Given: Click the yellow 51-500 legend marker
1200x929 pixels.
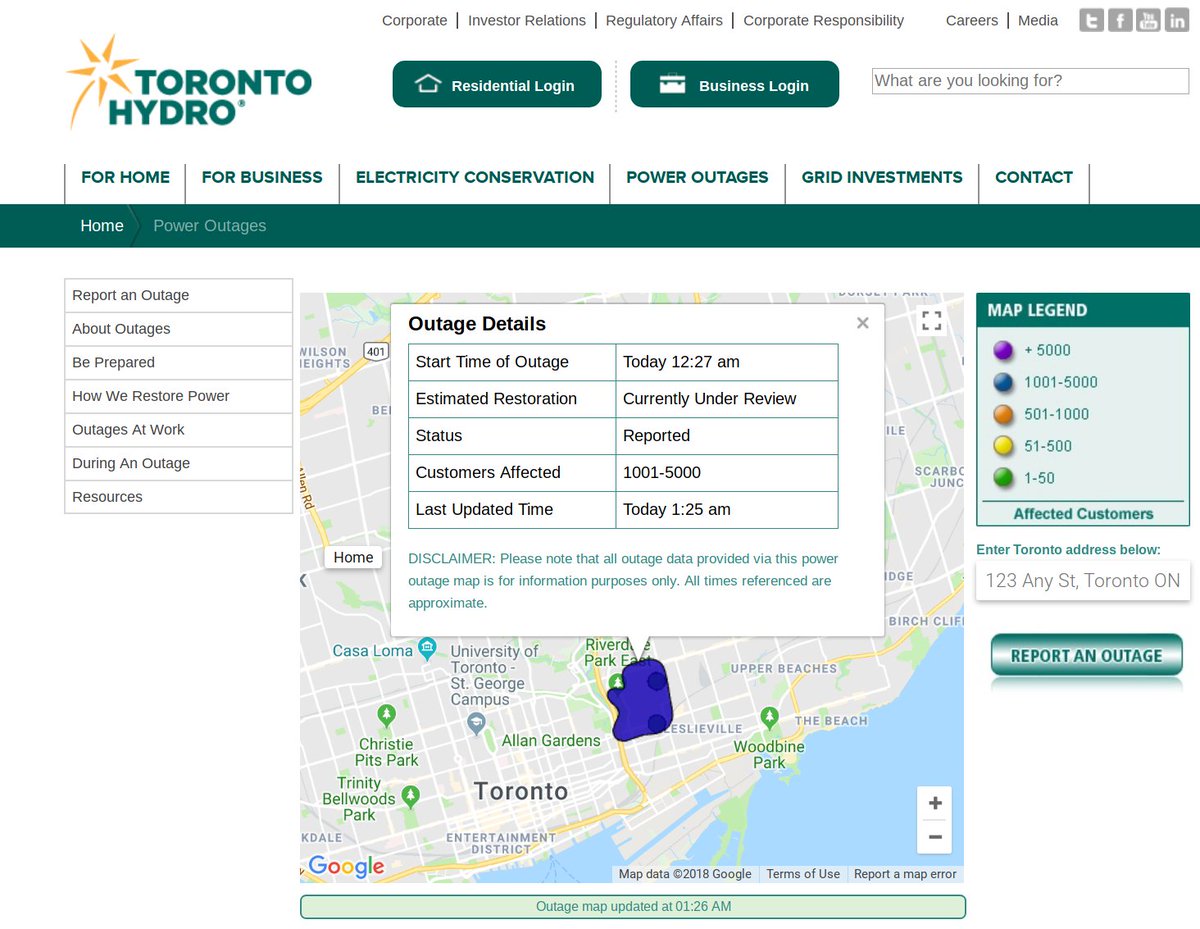Looking at the screenshot, I should [x=1003, y=447].
